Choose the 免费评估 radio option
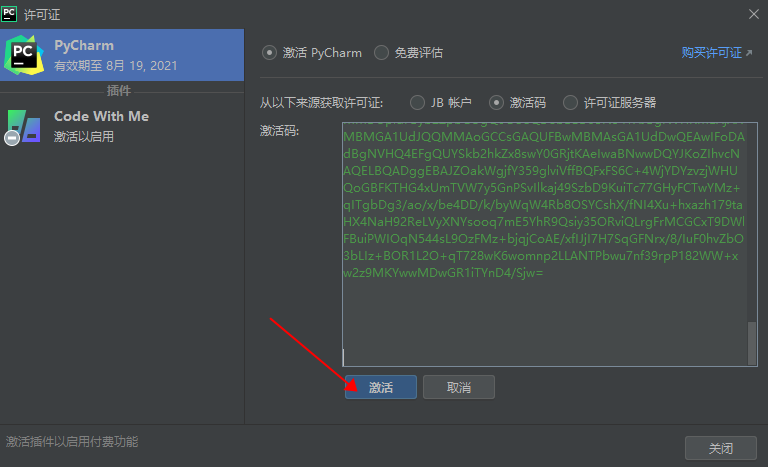The height and width of the screenshot is (467, 768). click(x=382, y=53)
